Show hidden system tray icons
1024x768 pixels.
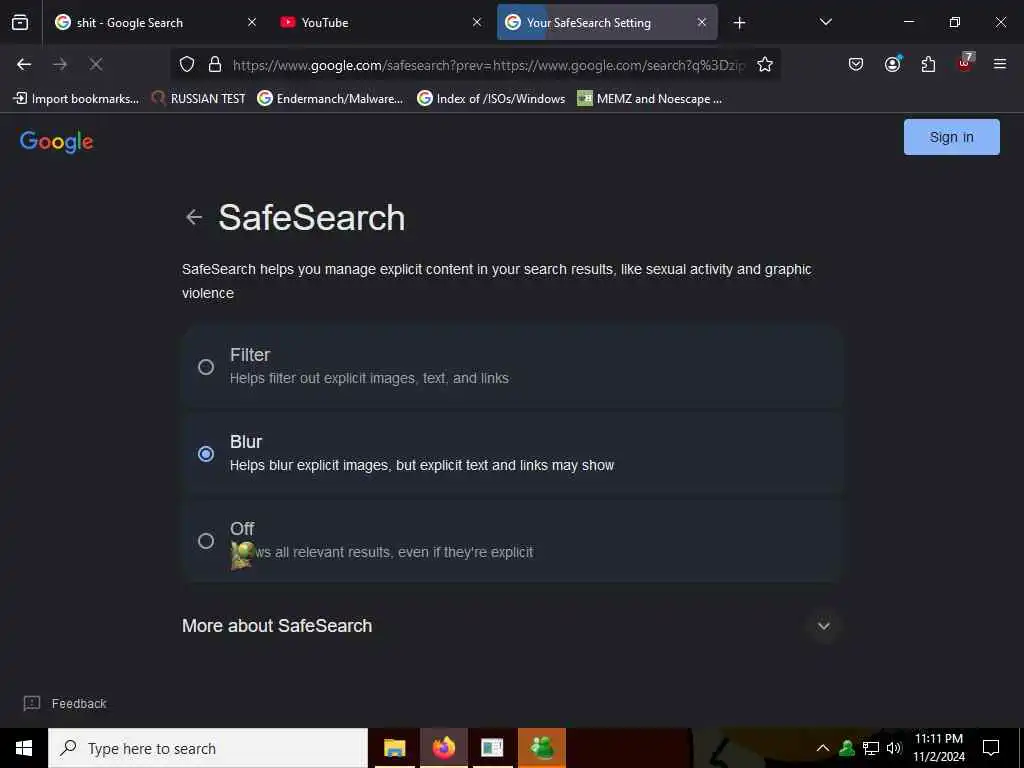823,748
